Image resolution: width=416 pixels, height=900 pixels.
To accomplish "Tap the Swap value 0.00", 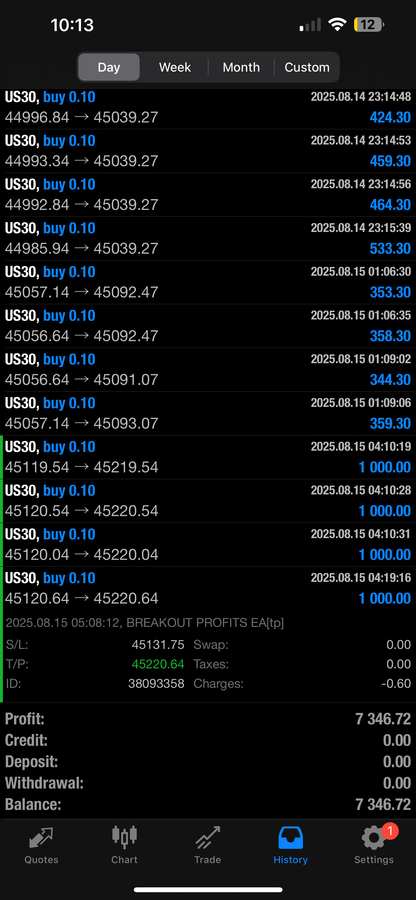I will tap(398, 645).
